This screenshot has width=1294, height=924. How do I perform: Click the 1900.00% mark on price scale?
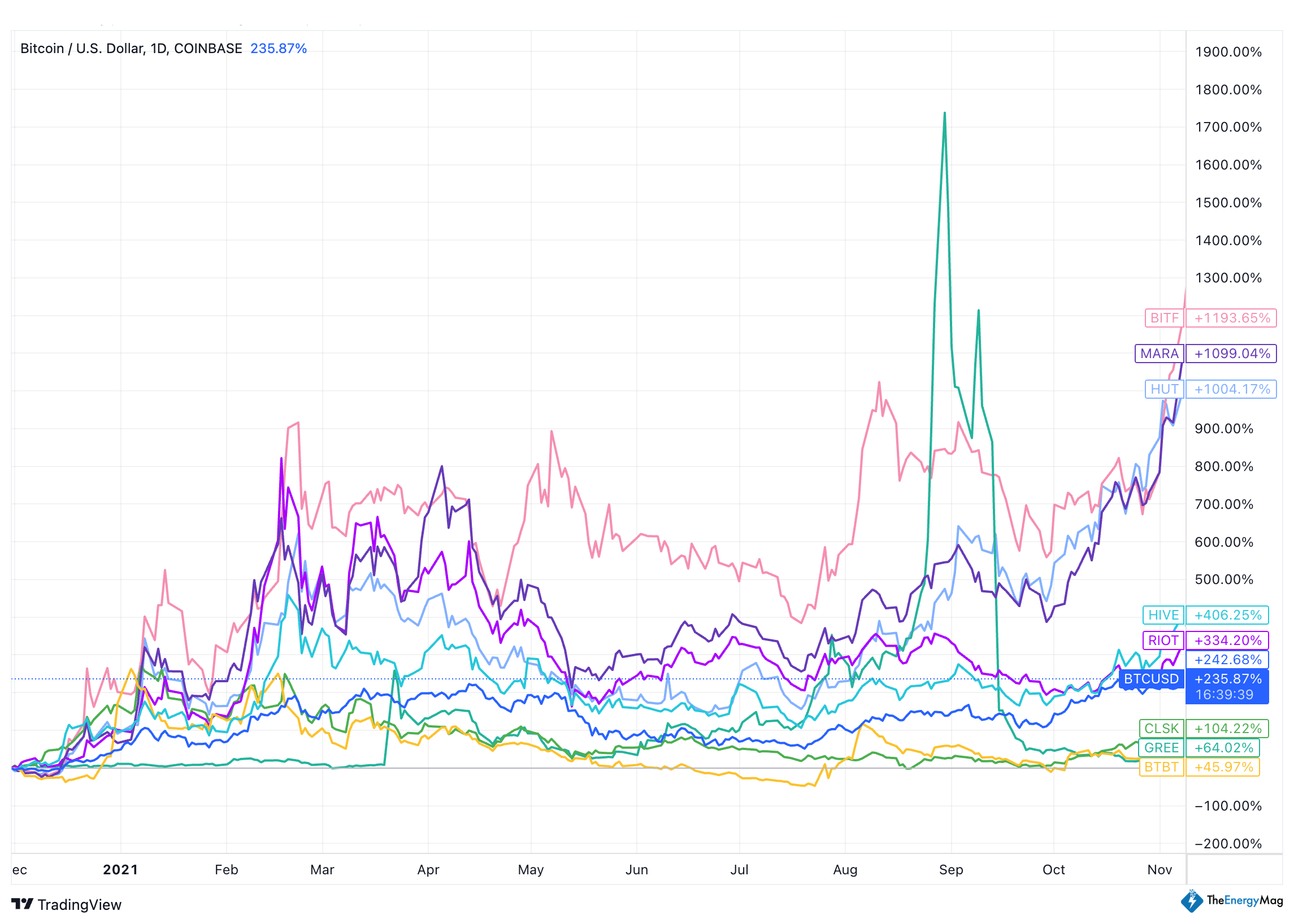pos(1228,53)
